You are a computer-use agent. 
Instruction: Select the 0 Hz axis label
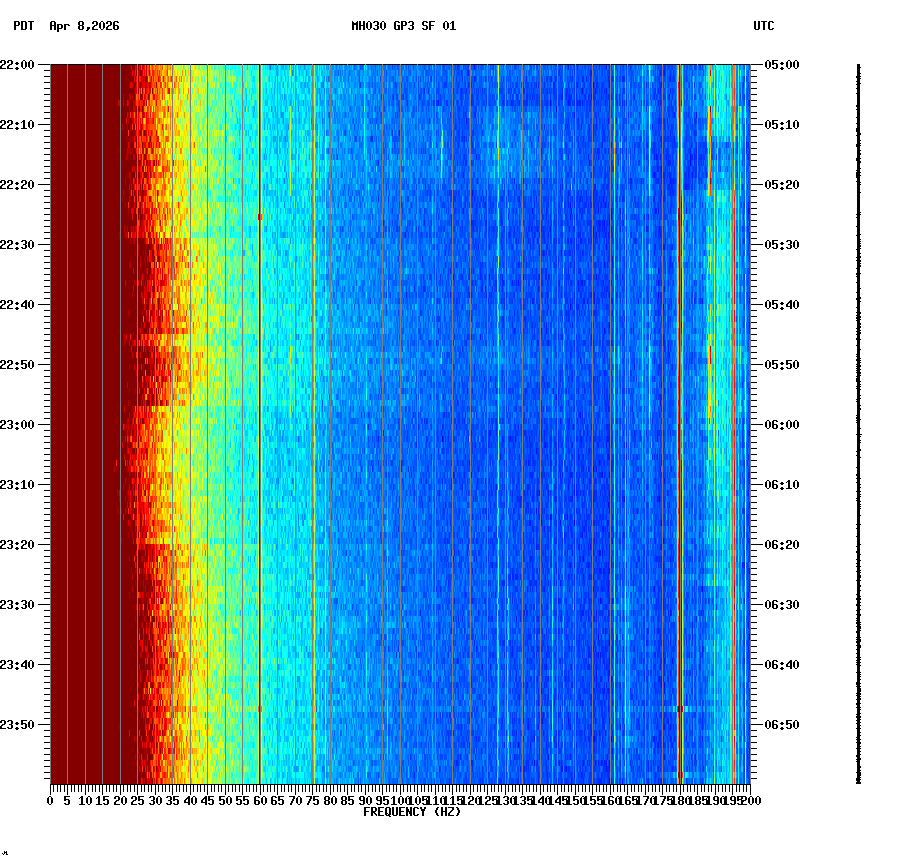[x=47, y=800]
